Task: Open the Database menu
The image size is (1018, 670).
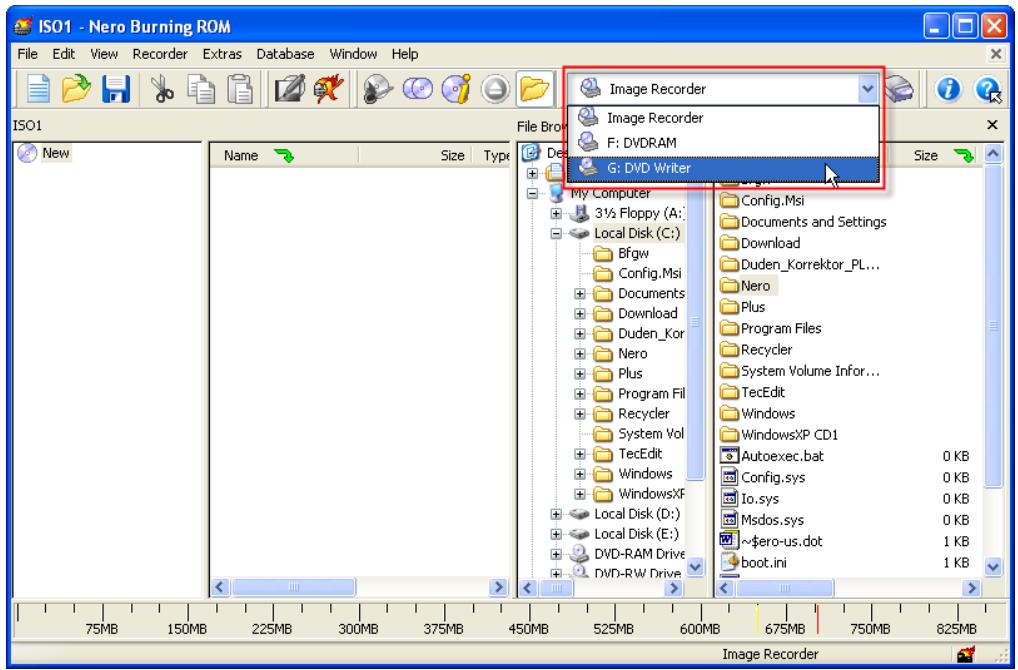Action: (x=285, y=54)
